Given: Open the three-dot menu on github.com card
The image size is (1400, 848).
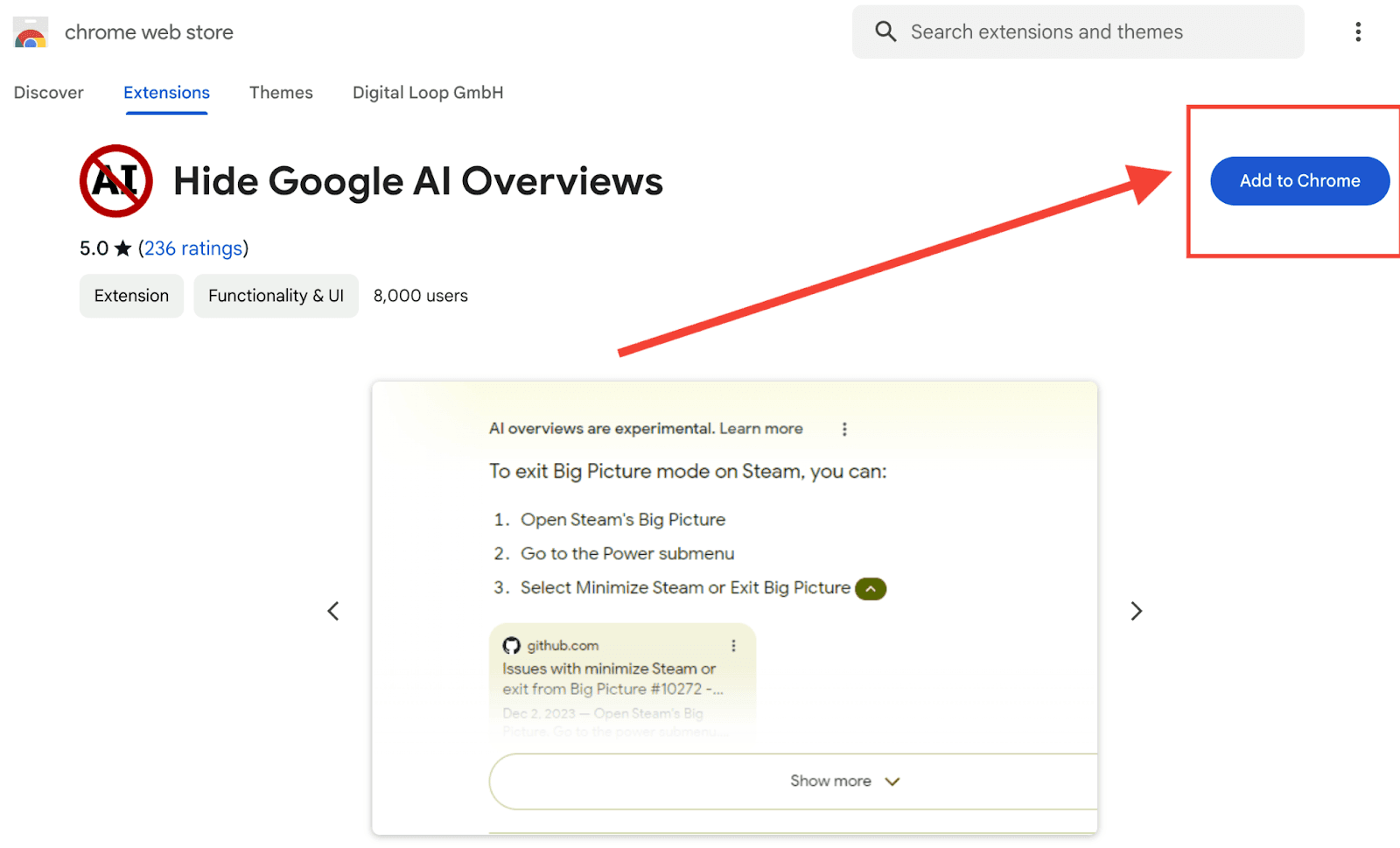Looking at the screenshot, I should (x=733, y=646).
